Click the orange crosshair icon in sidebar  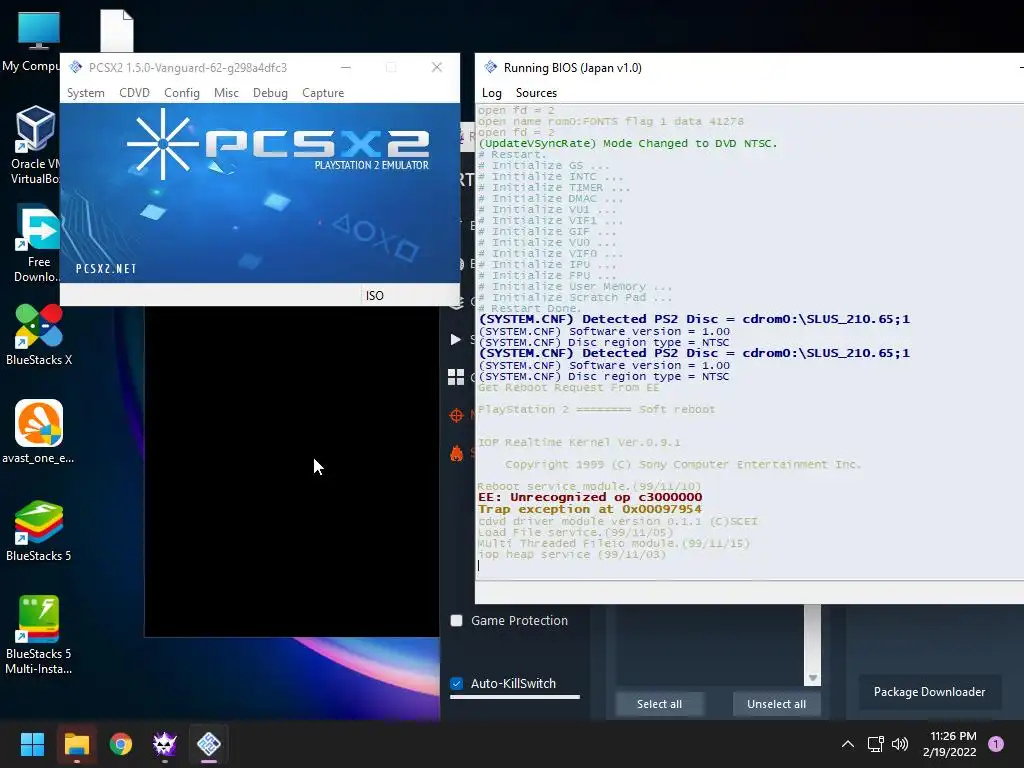(456, 415)
